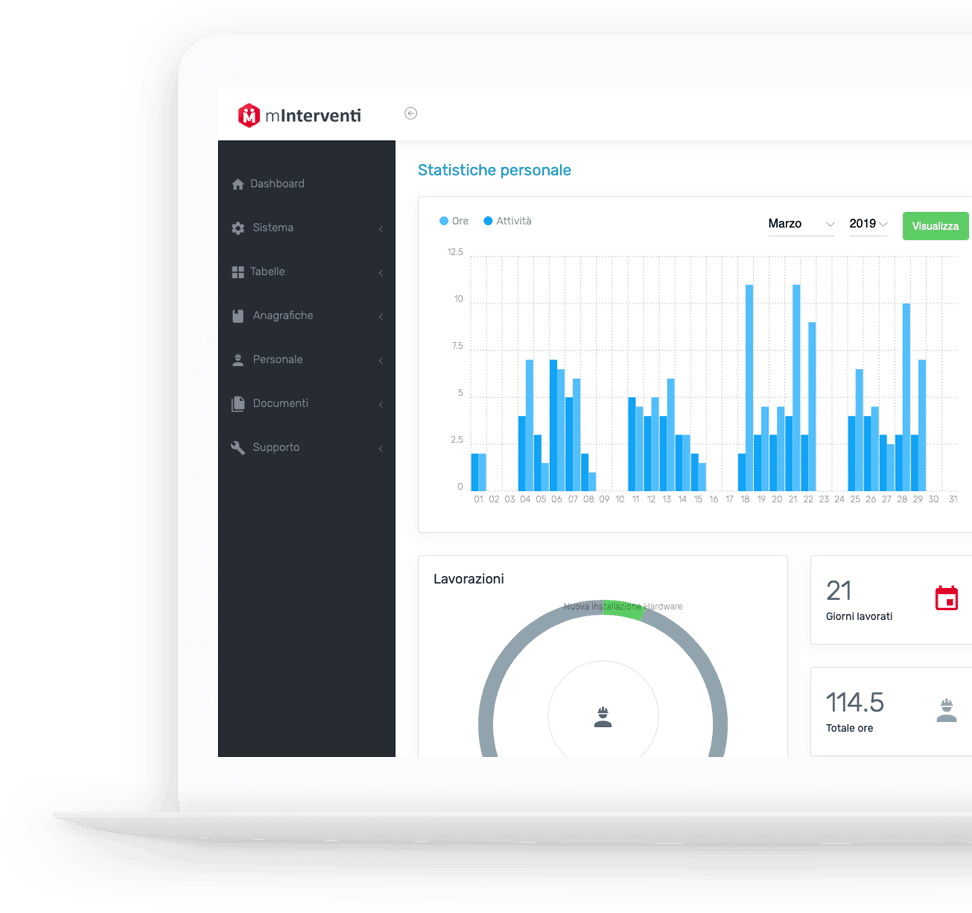The height and width of the screenshot is (913, 972).
Task: Click the Dashboard home icon
Action: pyautogui.click(x=237, y=184)
